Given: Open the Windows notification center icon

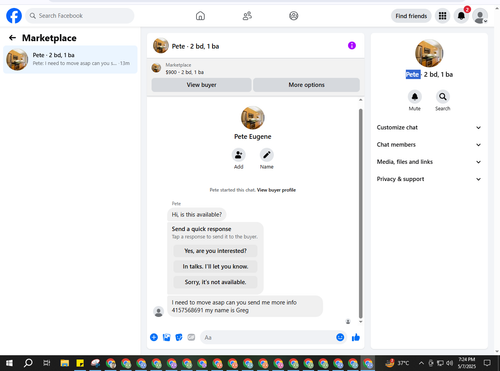Looking at the screenshot, I should [487, 363].
